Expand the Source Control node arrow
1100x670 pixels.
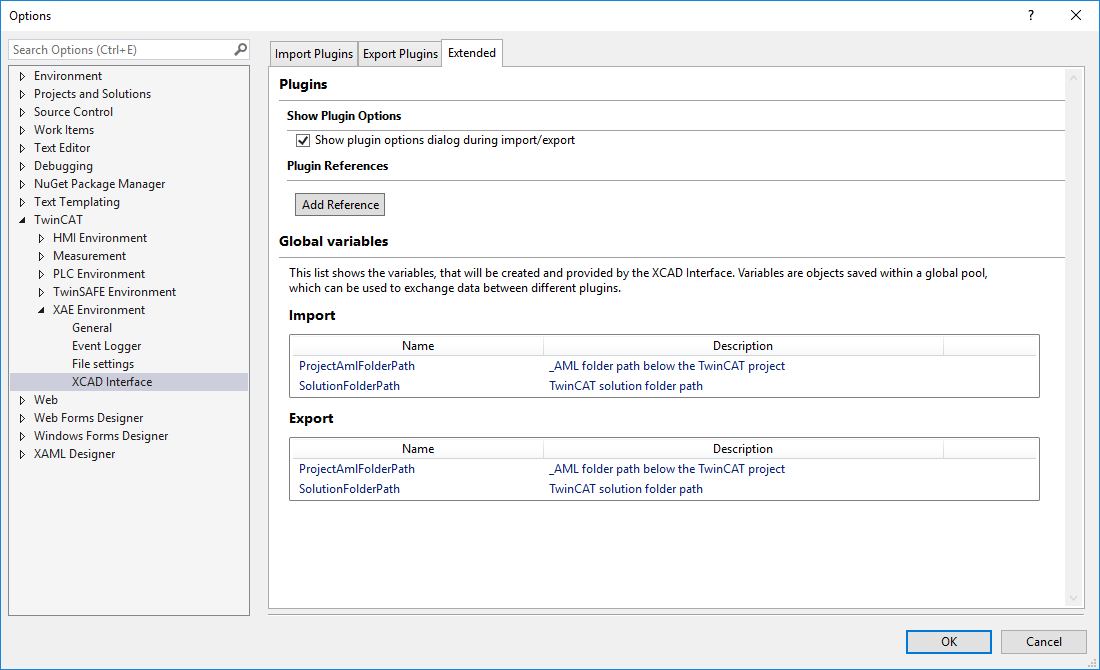pyautogui.click(x=22, y=112)
